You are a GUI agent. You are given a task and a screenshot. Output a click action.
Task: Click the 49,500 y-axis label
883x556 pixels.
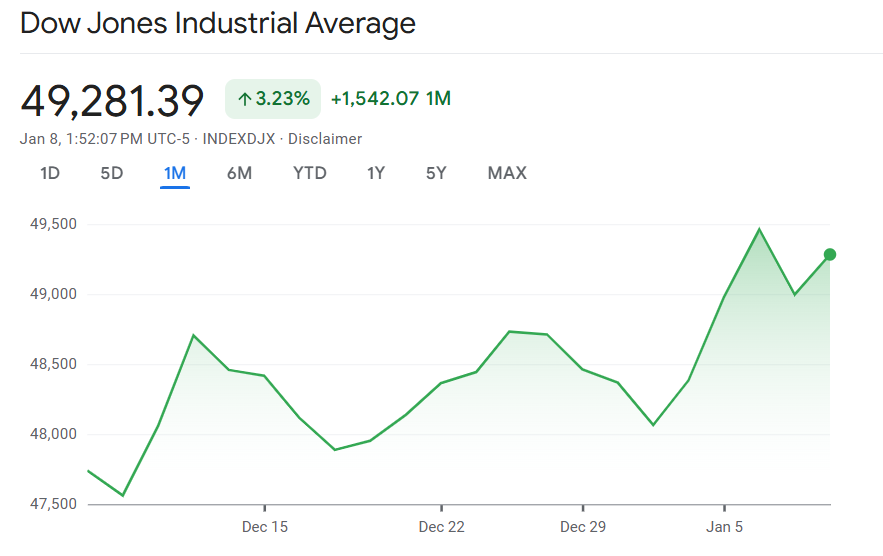[52, 224]
